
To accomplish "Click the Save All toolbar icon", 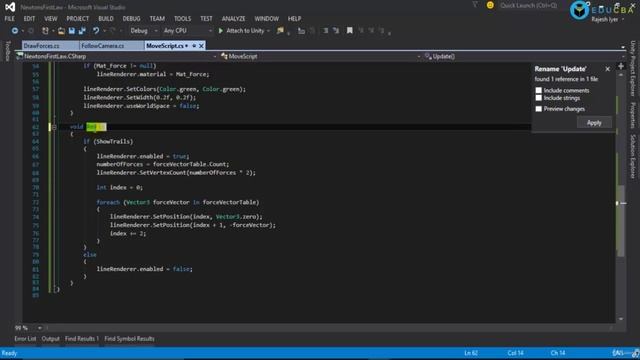I will point(82,31).
